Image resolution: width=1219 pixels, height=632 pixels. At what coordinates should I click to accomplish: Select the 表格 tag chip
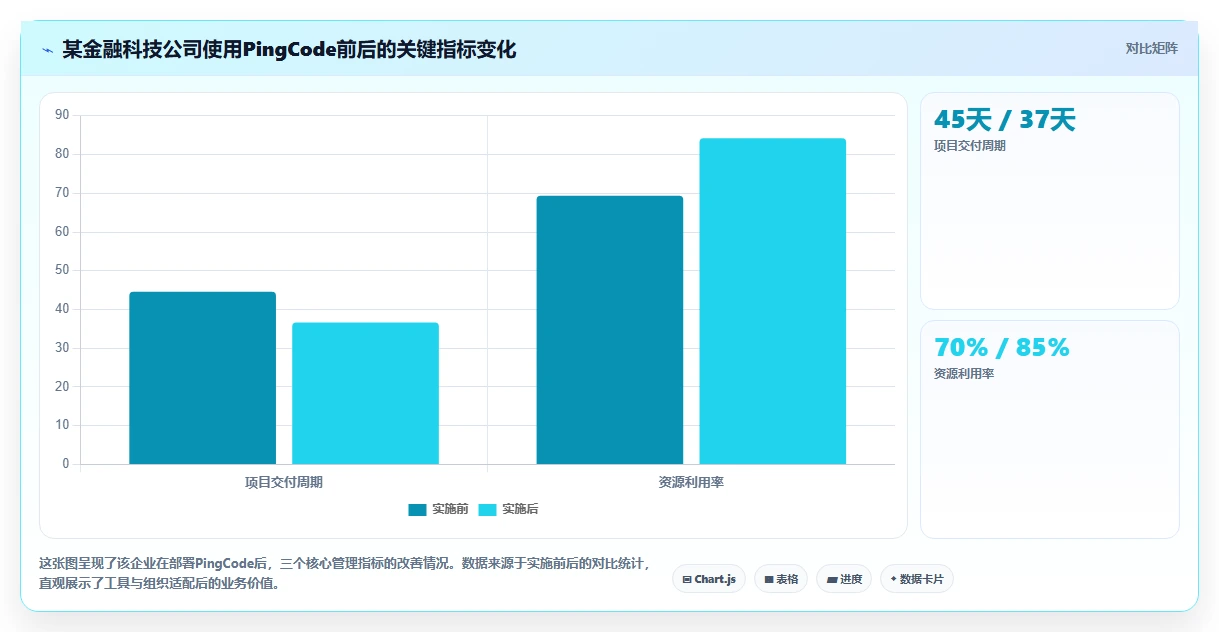click(781, 579)
